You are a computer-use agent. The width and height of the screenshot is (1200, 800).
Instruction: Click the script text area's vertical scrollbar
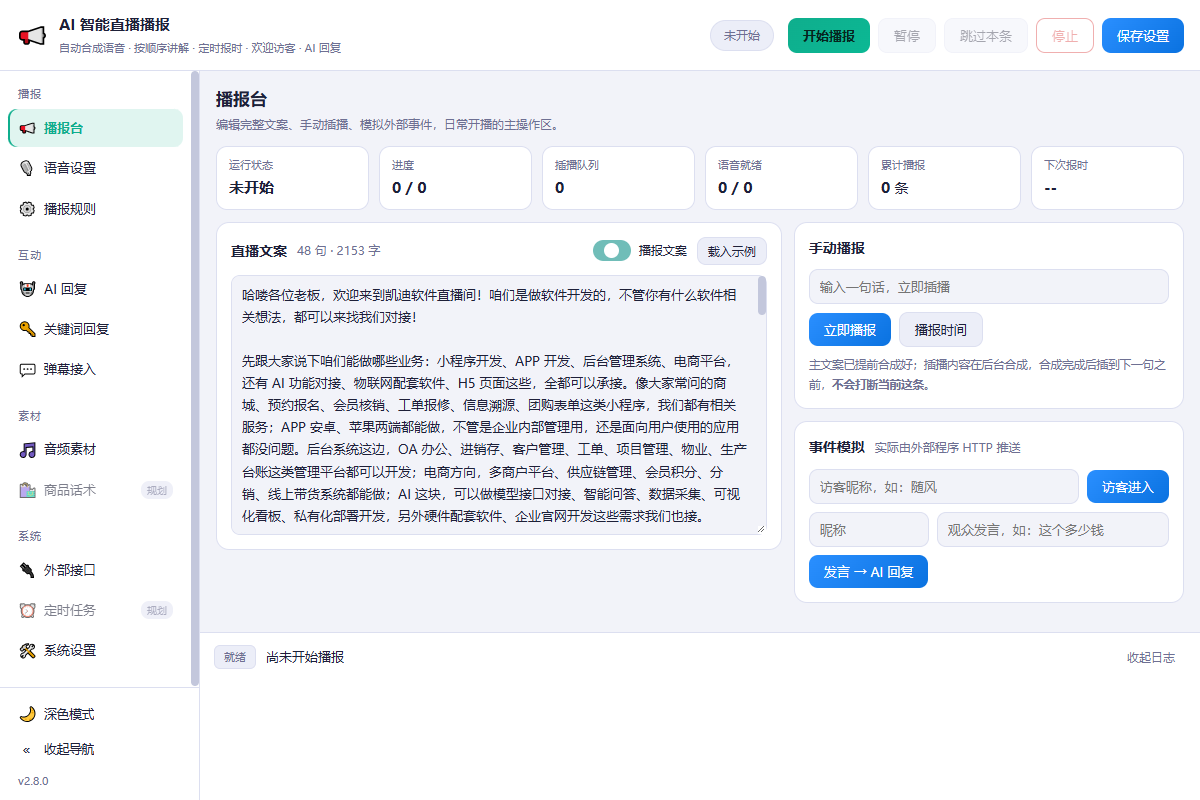[x=762, y=296]
